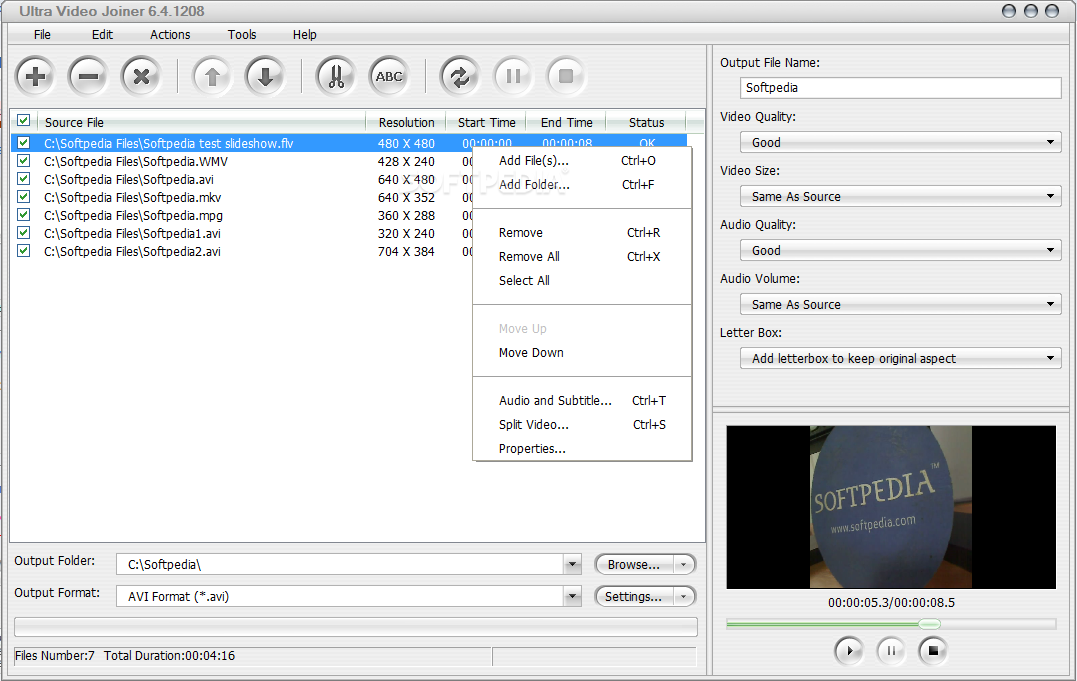The width and height of the screenshot is (1077, 681).
Task: Click the Status column header
Action: (x=646, y=122)
